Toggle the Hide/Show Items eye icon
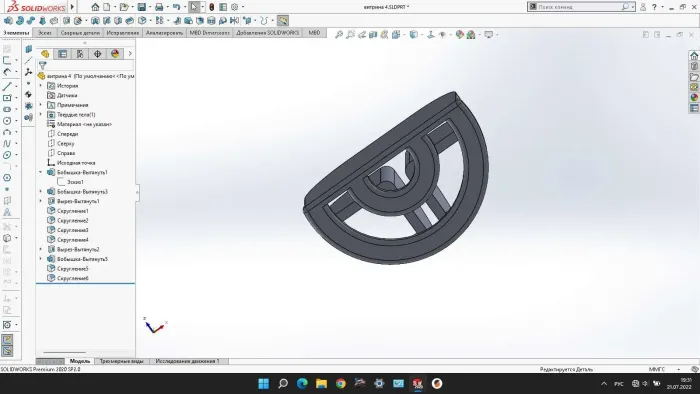The image size is (700, 394). click(442, 34)
